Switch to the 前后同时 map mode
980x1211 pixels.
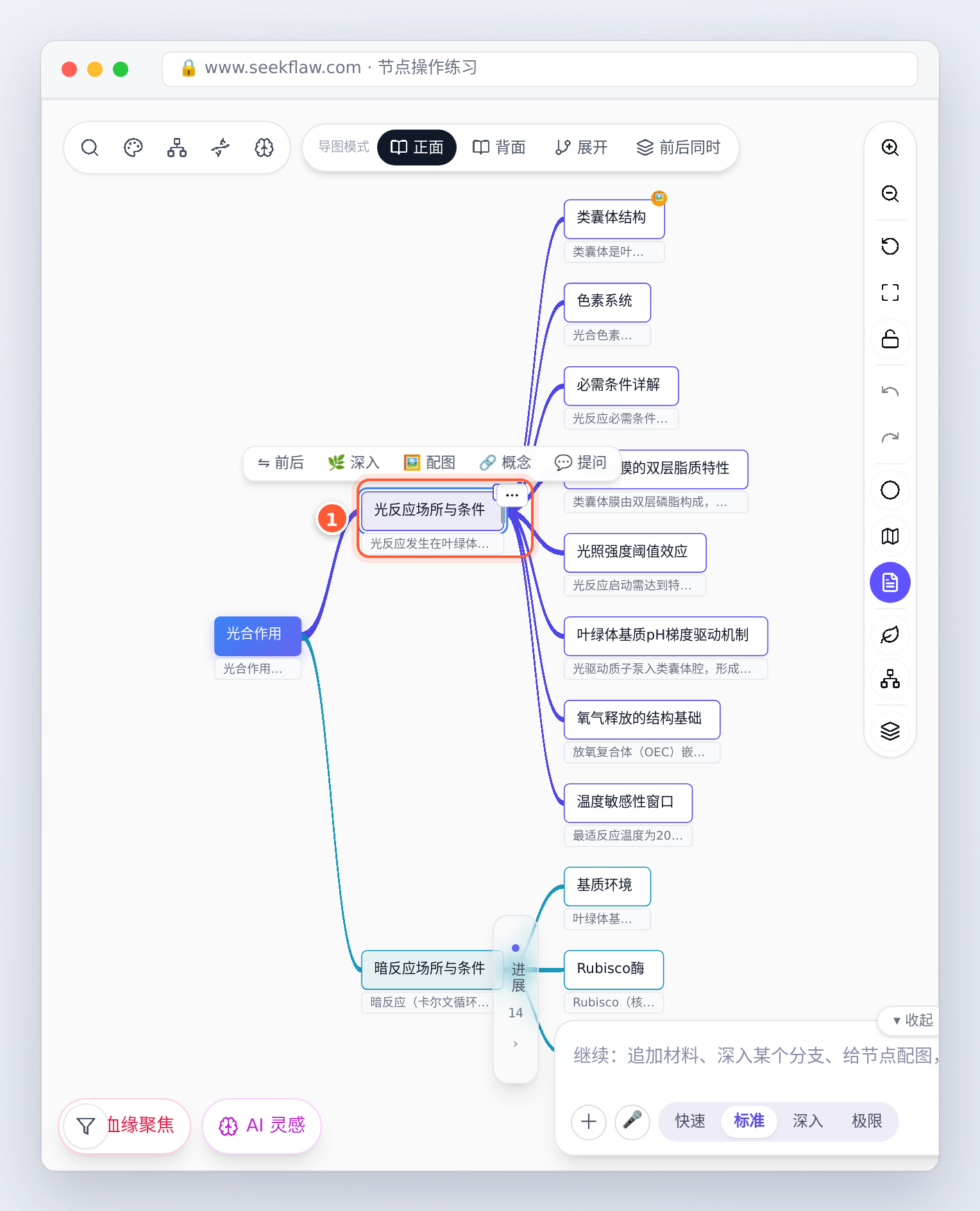tap(679, 148)
